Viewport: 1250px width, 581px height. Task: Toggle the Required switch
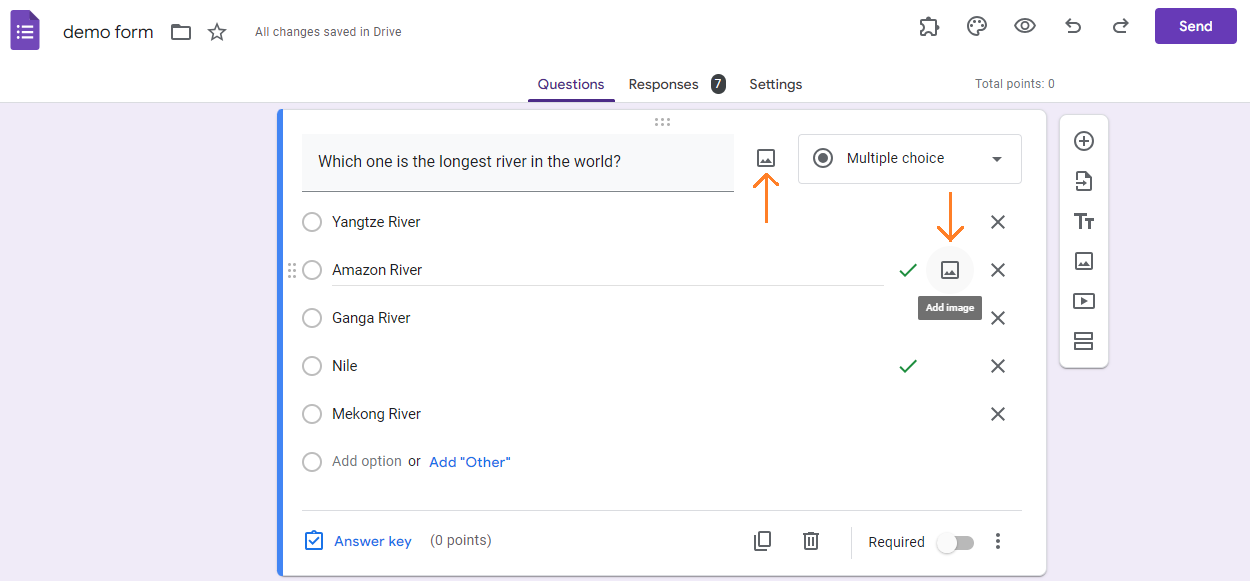click(954, 542)
